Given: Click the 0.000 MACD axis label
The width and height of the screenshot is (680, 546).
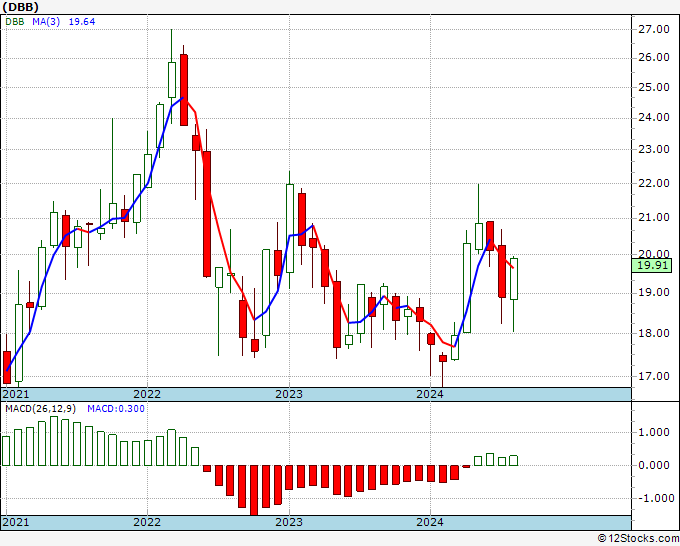Looking at the screenshot, I should [x=654, y=465].
